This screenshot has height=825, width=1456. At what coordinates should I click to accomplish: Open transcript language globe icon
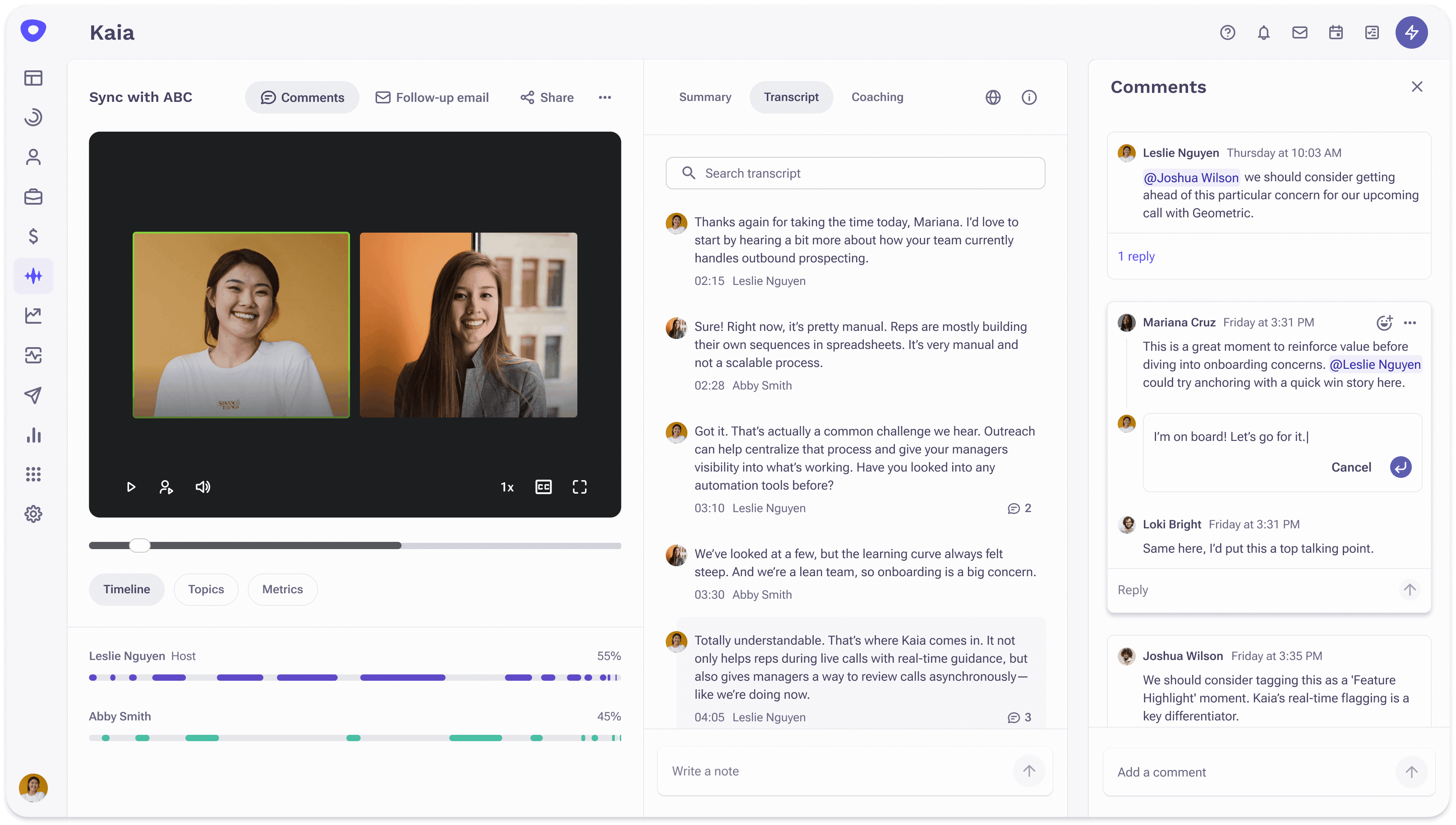click(993, 97)
